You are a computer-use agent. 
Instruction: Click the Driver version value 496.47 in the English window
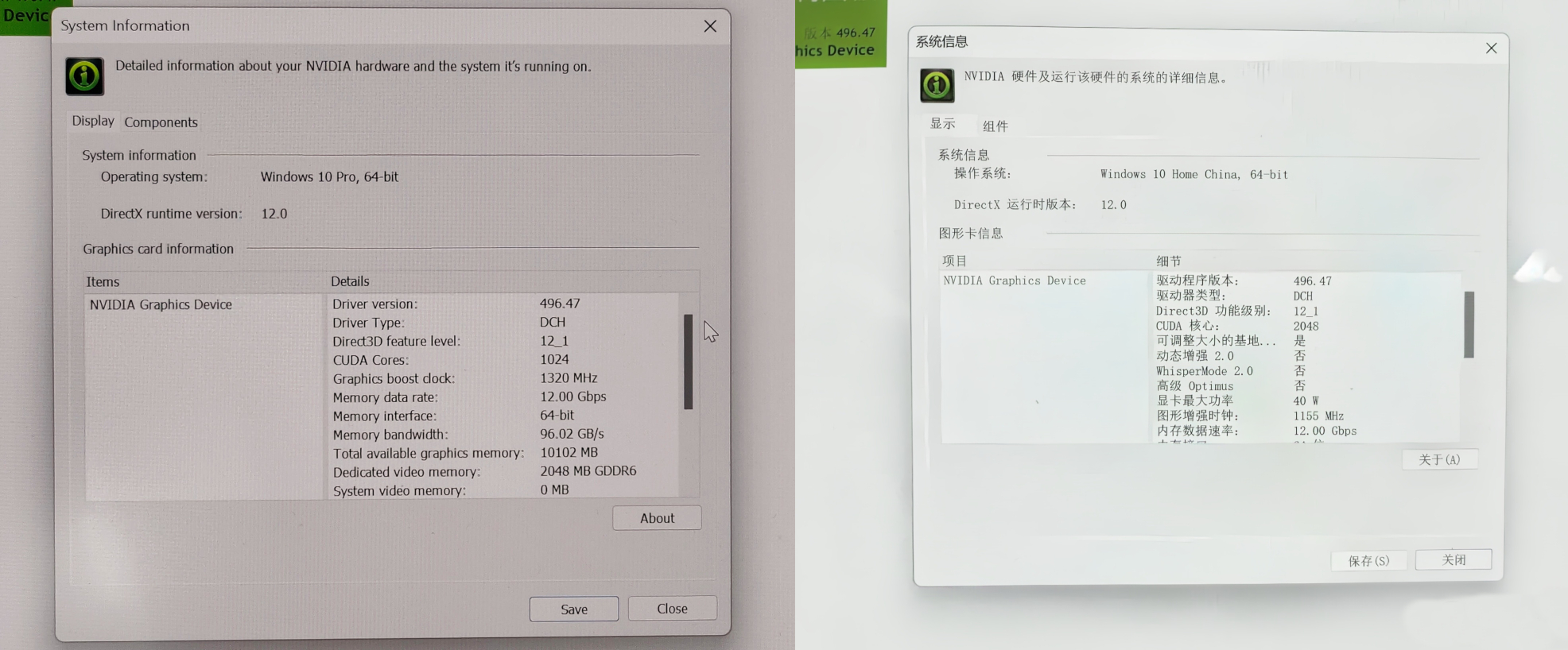tap(560, 304)
